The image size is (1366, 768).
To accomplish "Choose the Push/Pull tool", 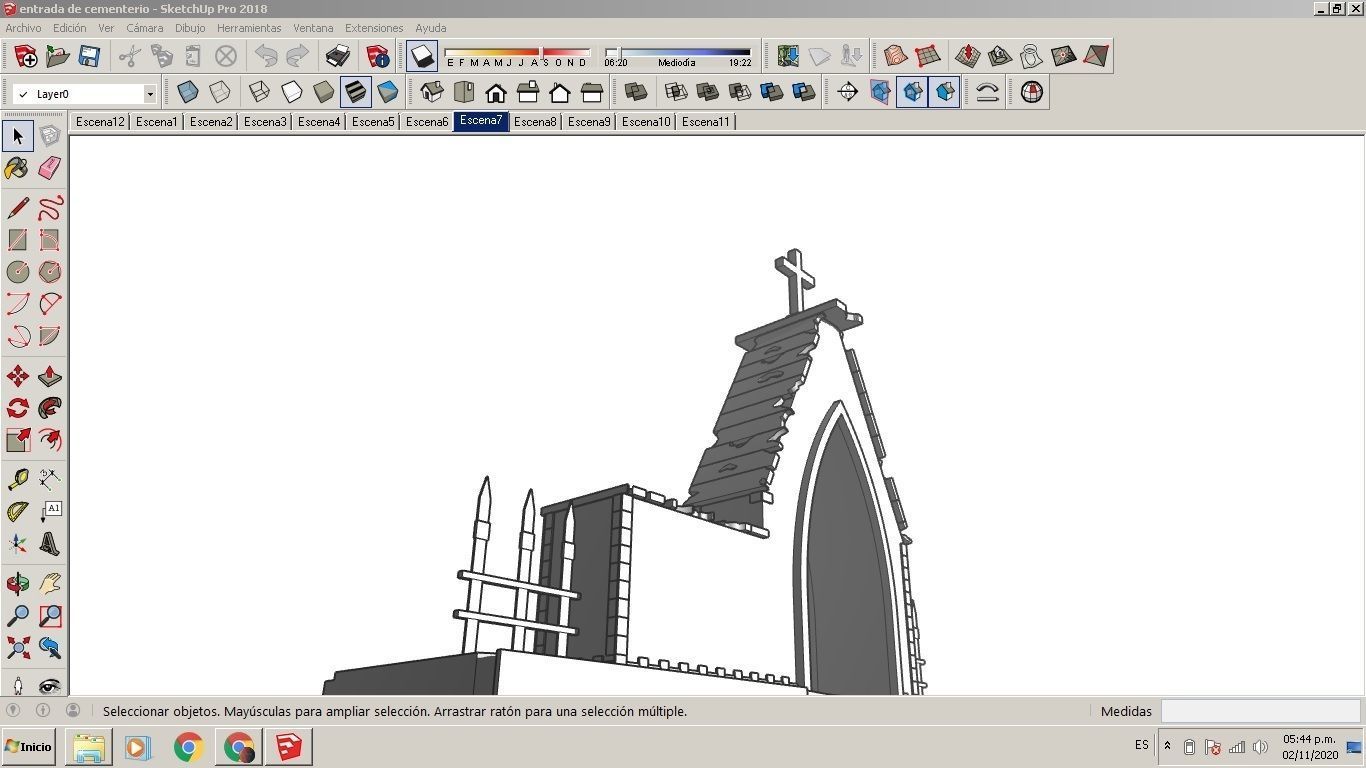I will tap(49, 376).
